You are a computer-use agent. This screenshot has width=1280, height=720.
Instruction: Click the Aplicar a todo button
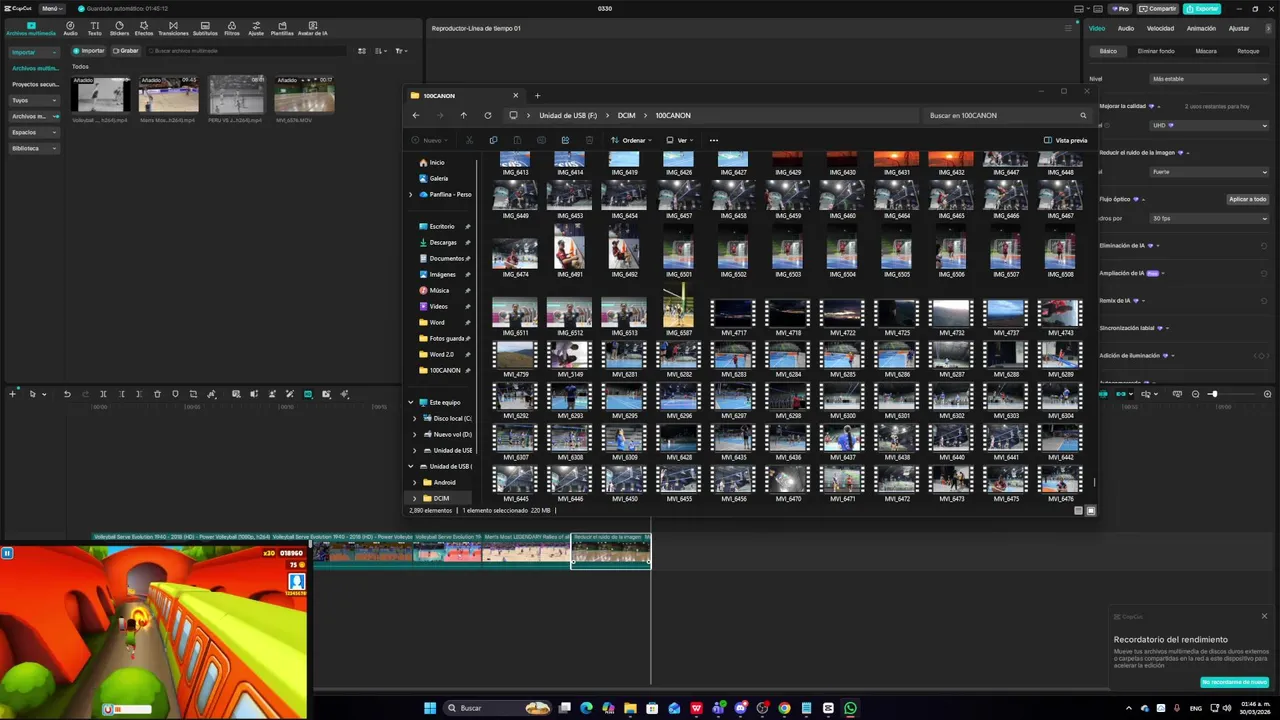[x=1248, y=199]
